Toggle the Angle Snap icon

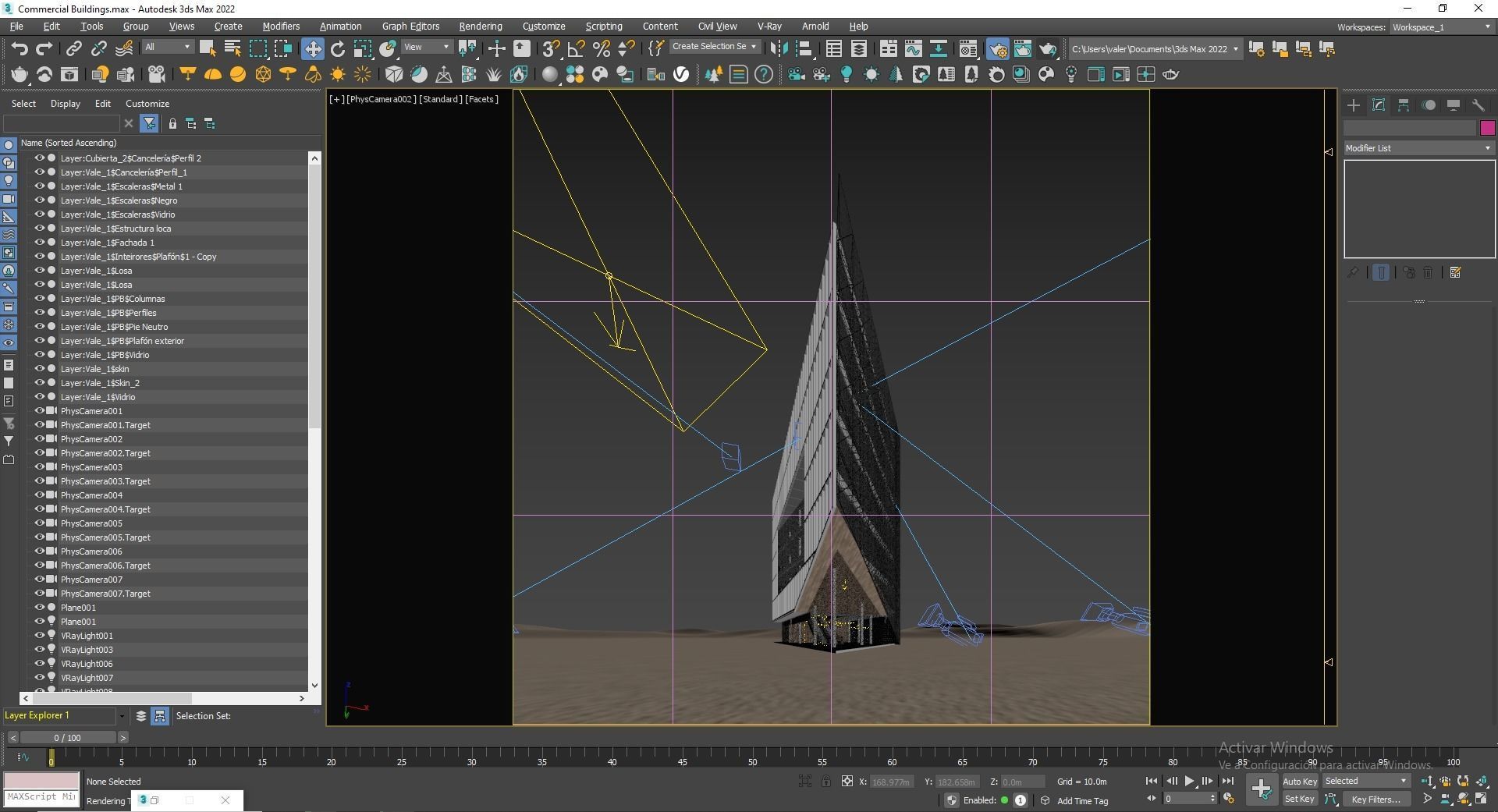pos(576,49)
